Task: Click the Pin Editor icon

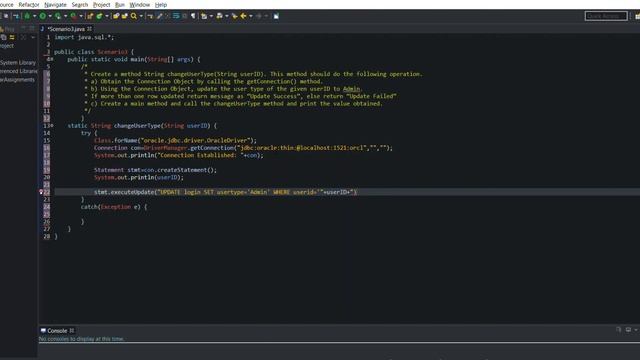Action: coord(276,16)
